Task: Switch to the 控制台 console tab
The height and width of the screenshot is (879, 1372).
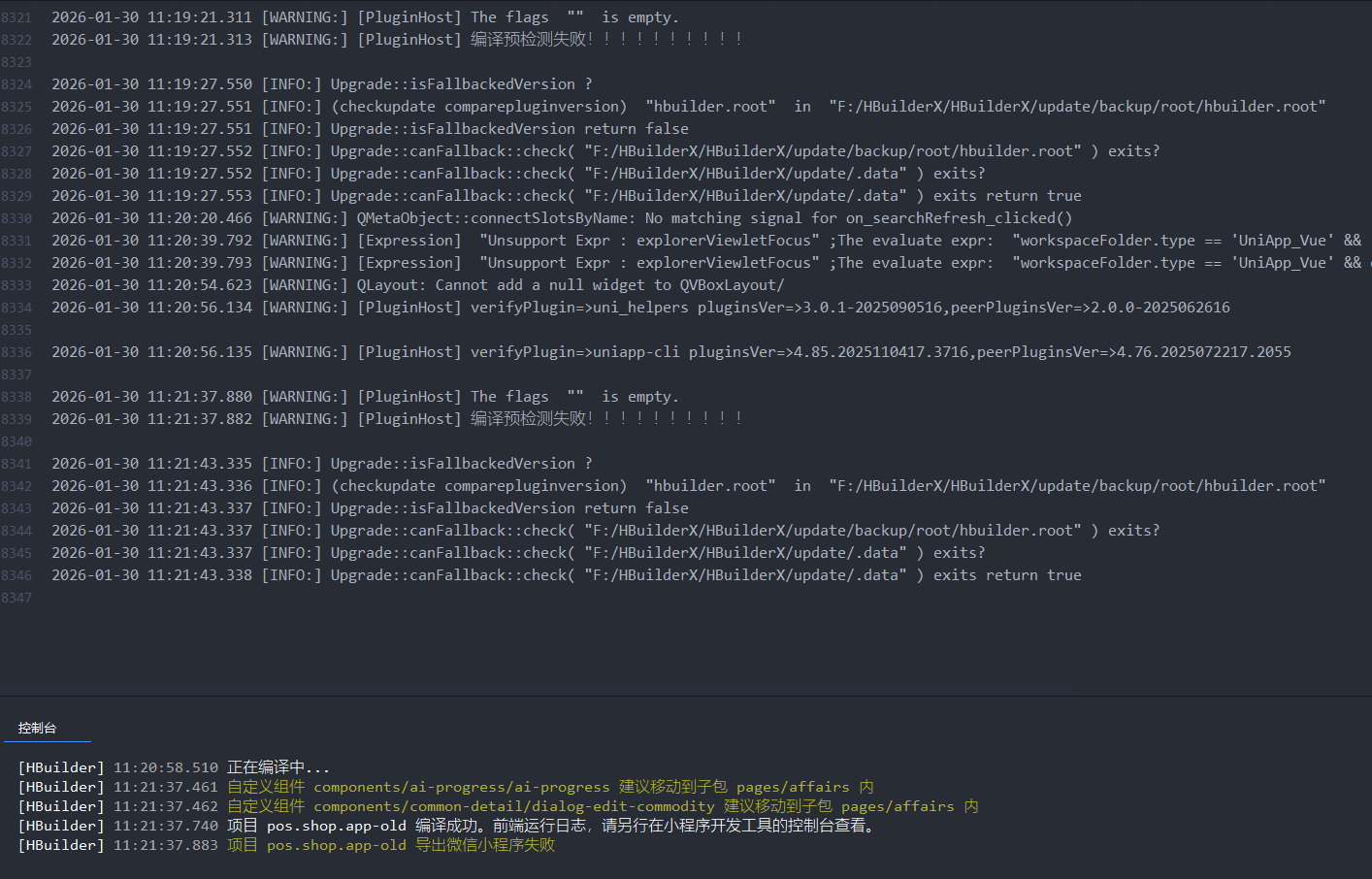Action: [x=37, y=728]
